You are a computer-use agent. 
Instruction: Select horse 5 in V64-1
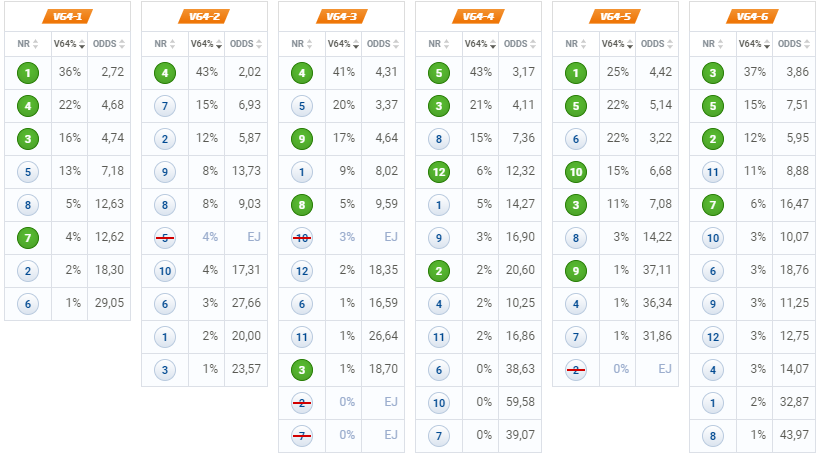click(x=28, y=172)
